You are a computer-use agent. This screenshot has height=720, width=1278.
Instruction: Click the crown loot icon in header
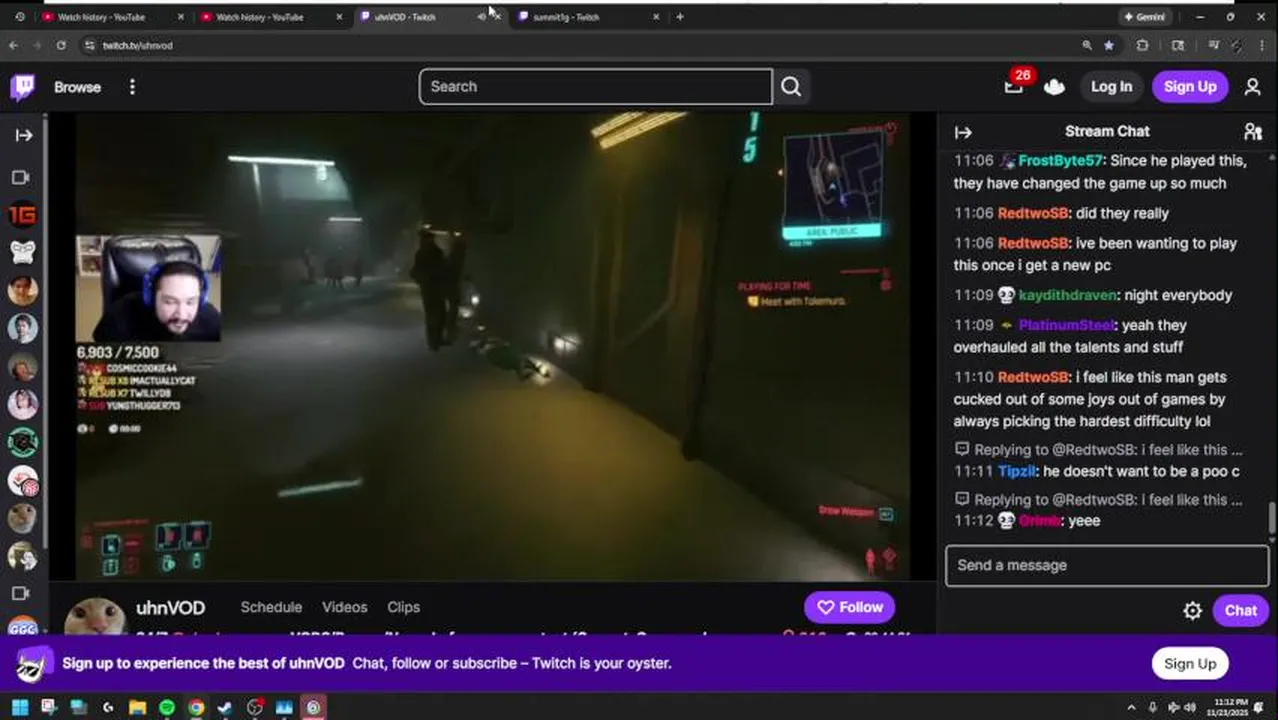[x=1054, y=87]
